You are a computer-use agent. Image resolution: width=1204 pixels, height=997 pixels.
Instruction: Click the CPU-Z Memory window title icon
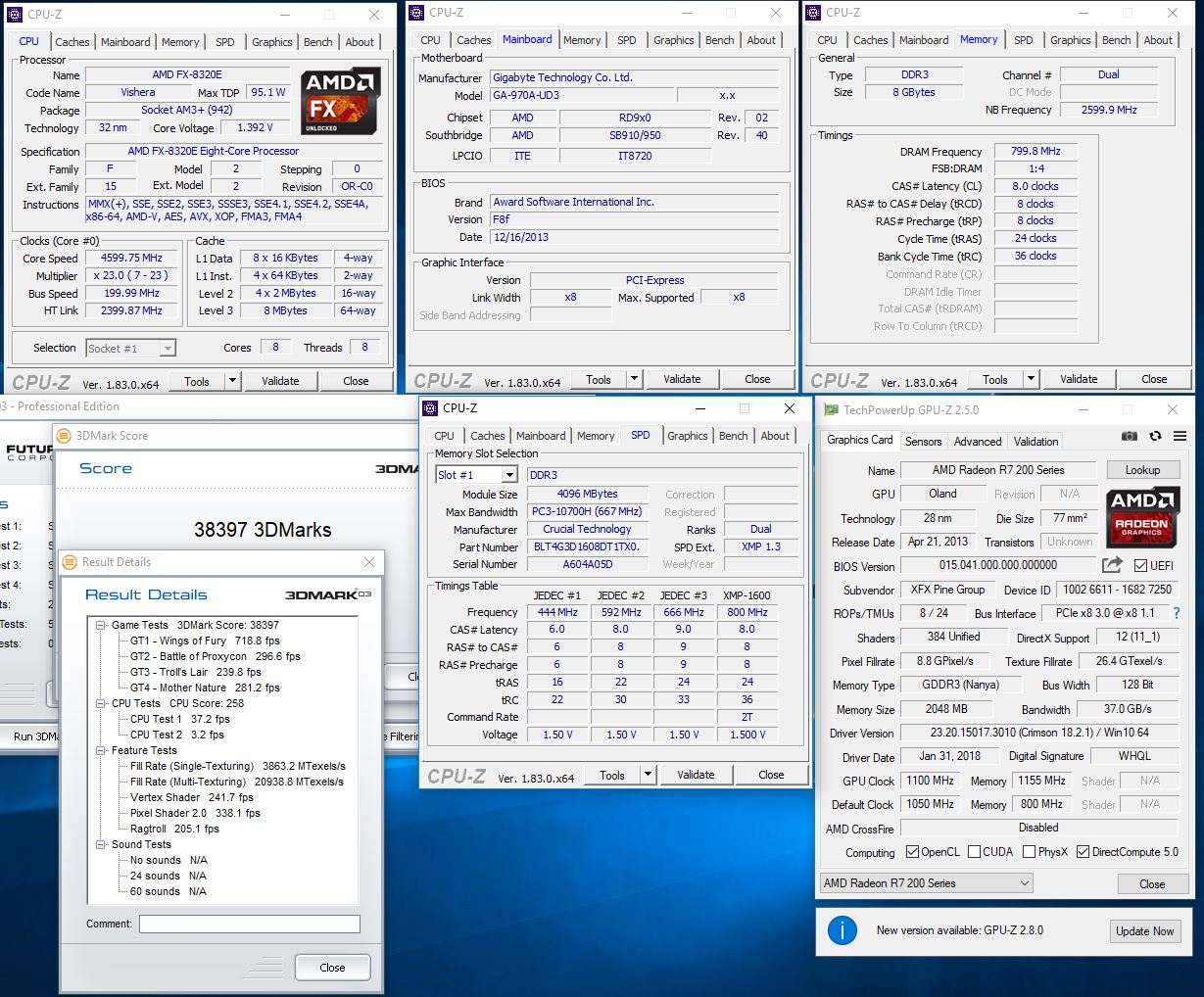coord(813,13)
